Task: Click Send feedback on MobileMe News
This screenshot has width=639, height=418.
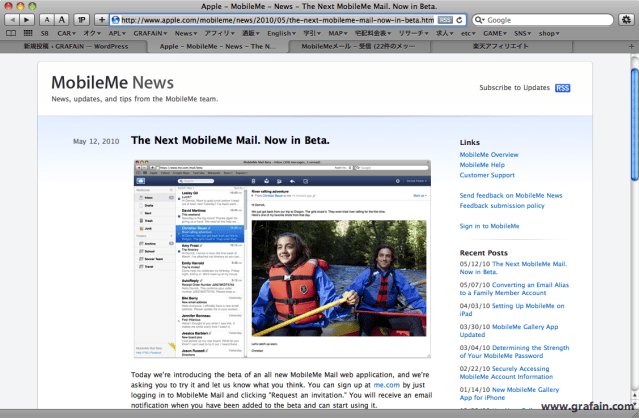Action: pyautogui.click(x=511, y=195)
